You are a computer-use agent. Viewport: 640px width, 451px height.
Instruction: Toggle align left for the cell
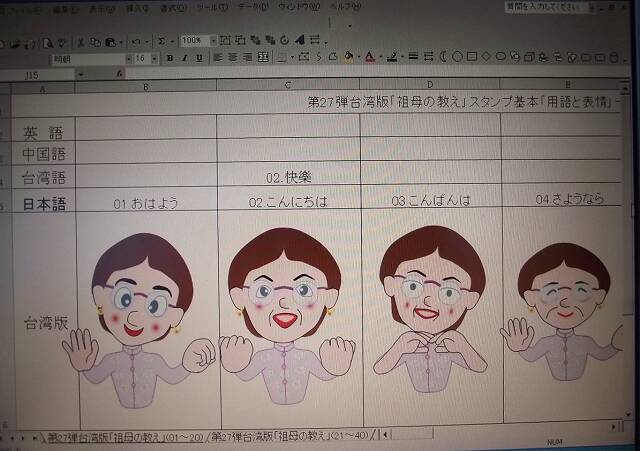click(x=218, y=58)
